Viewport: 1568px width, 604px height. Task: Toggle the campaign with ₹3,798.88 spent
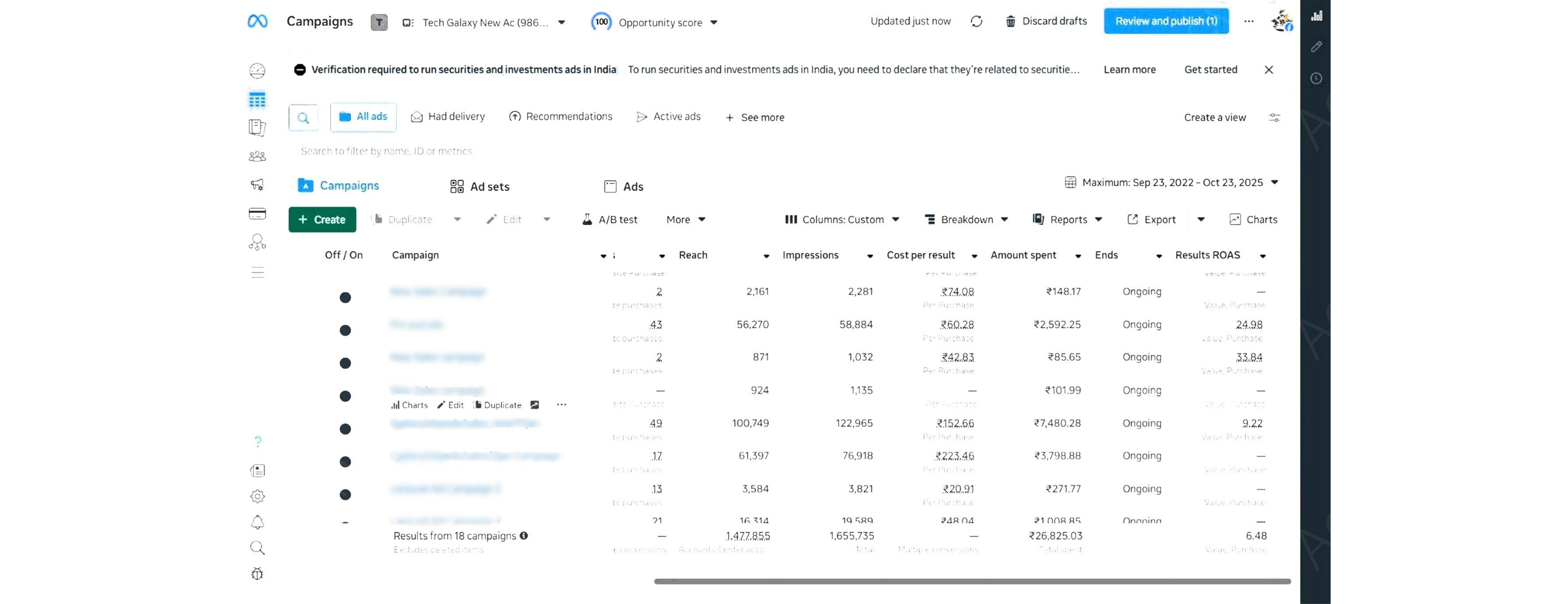point(345,462)
